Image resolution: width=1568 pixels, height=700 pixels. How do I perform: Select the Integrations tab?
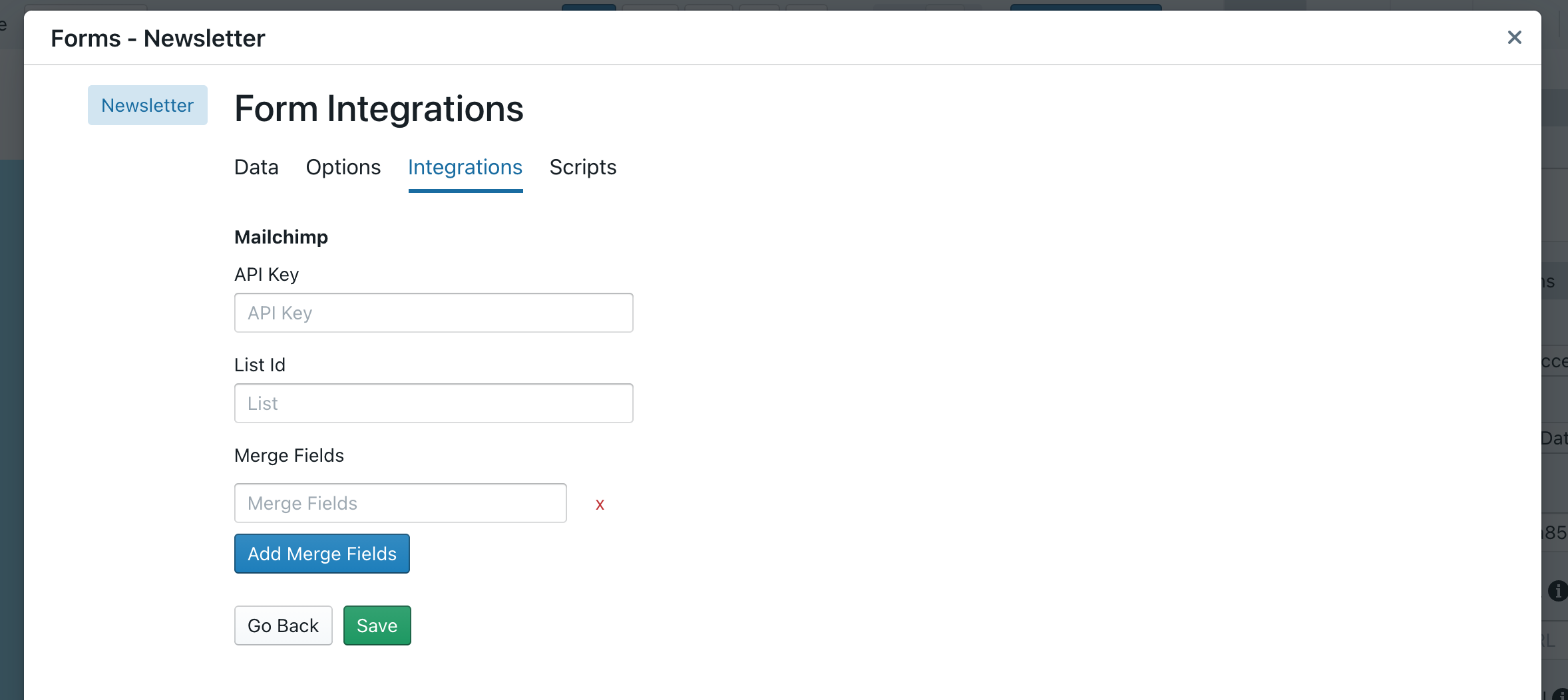(x=465, y=167)
